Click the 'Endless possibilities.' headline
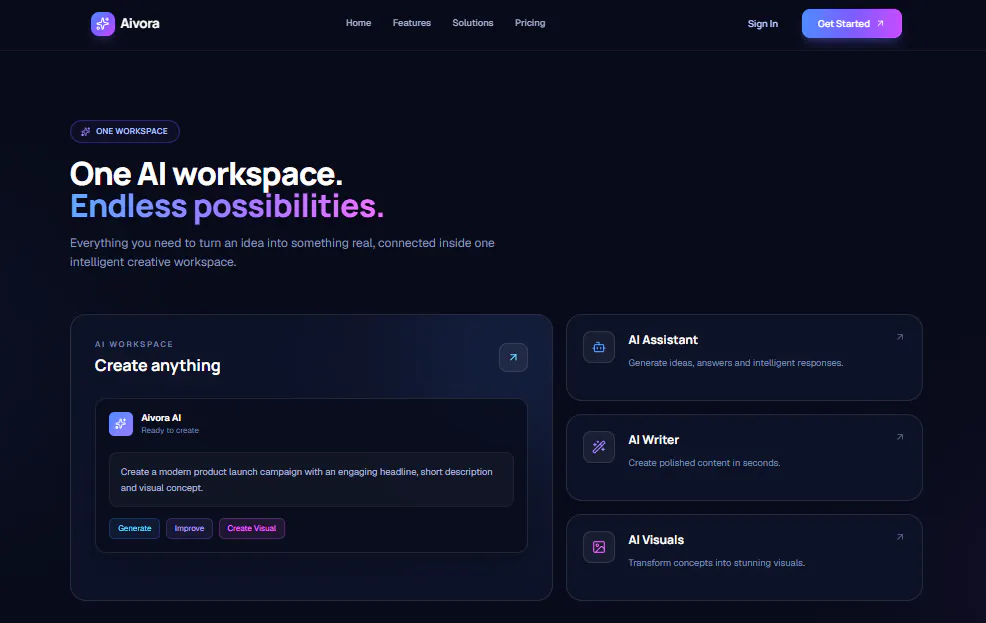 (x=226, y=206)
